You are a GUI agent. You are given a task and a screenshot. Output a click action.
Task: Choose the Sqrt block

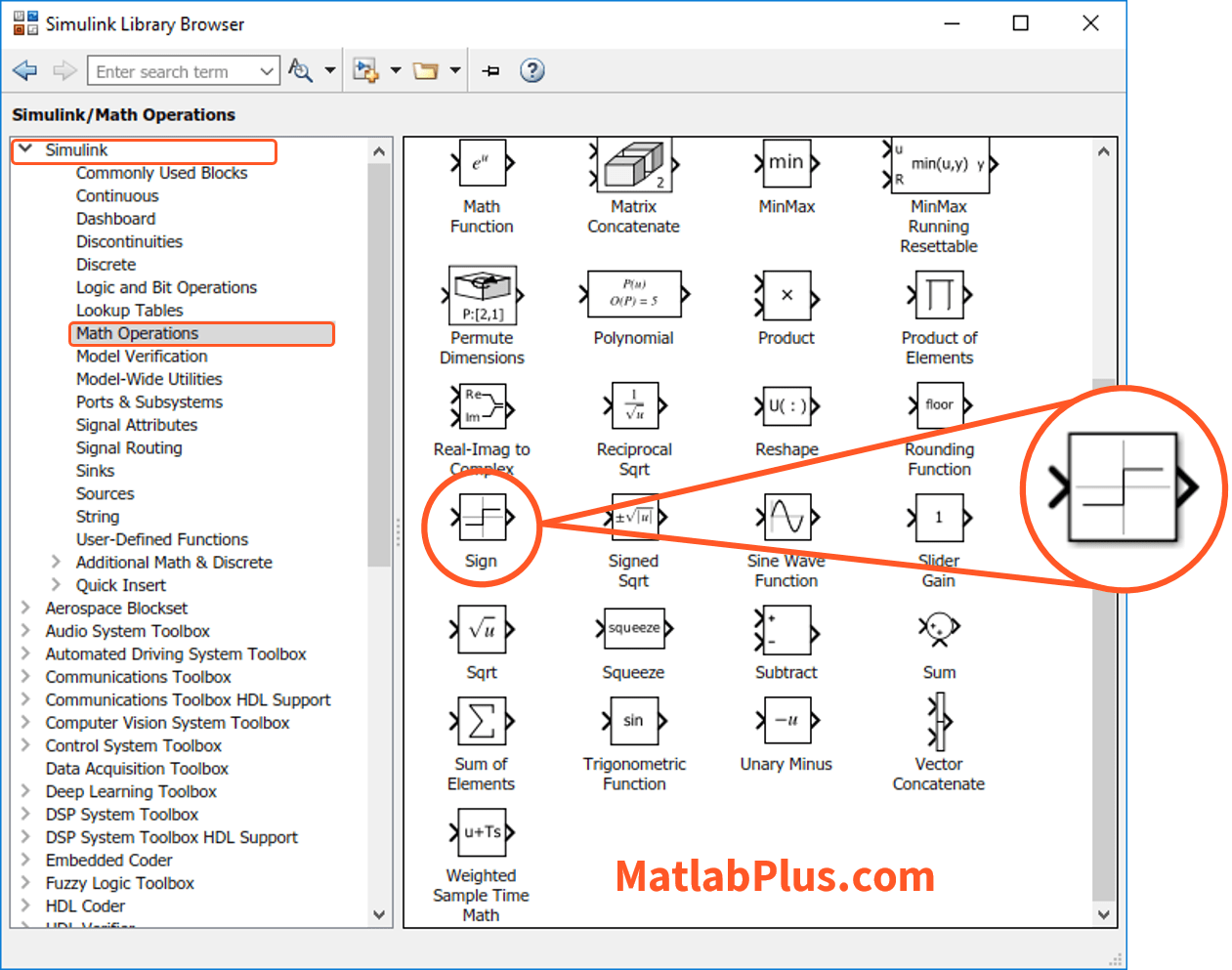[482, 630]
